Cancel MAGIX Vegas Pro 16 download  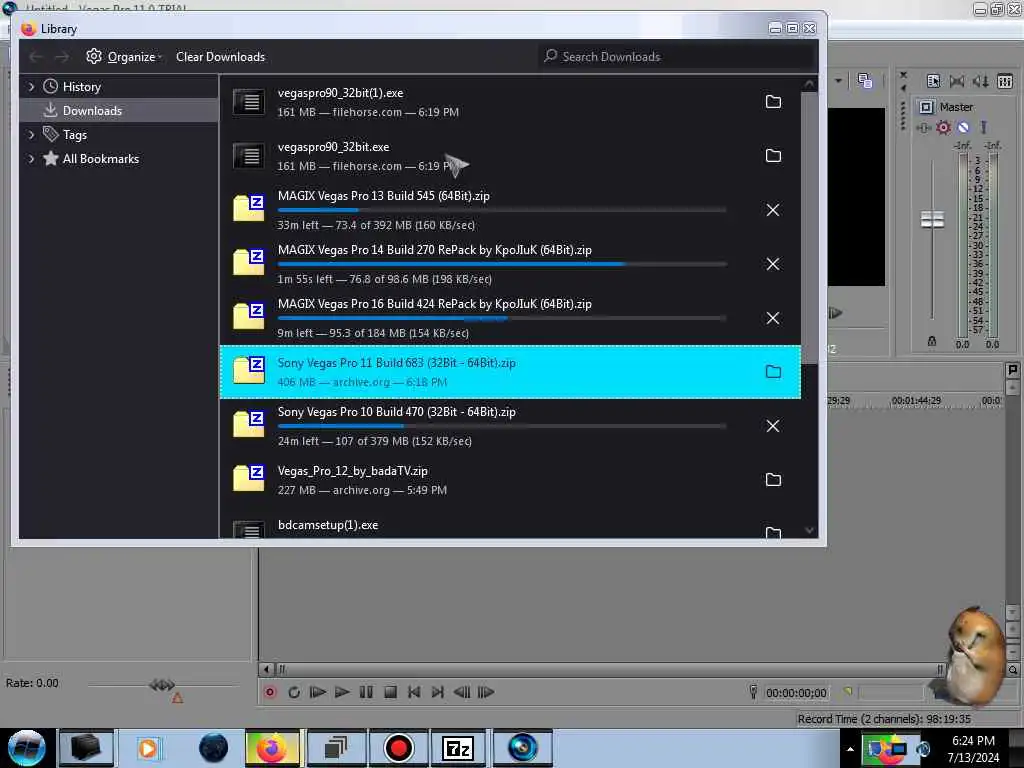[x=773, y=318]
